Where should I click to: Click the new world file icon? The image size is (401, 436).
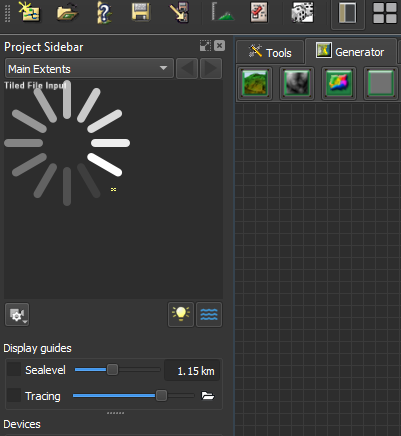(29, 12)
